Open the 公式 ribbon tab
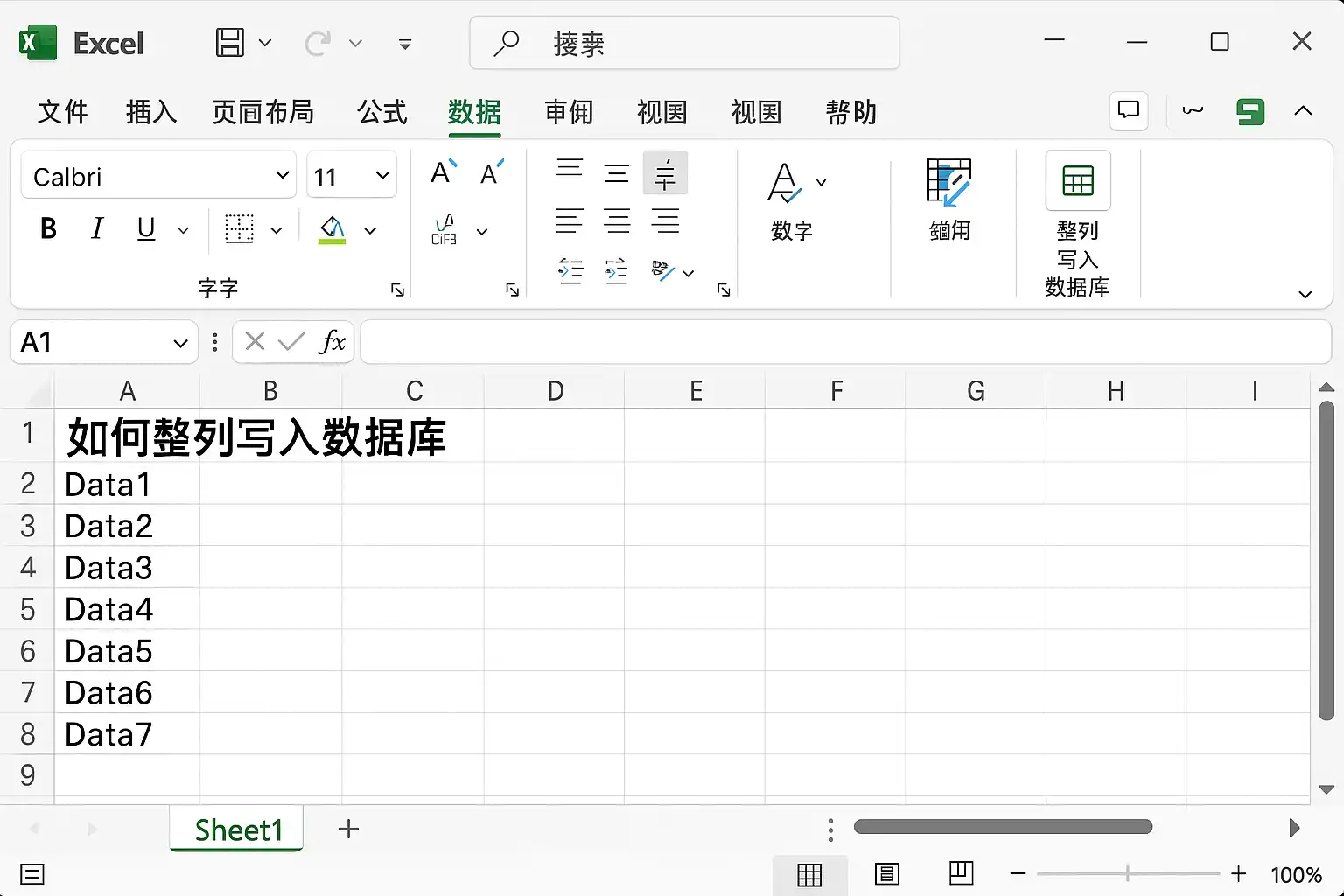 (x=382, y=112)
